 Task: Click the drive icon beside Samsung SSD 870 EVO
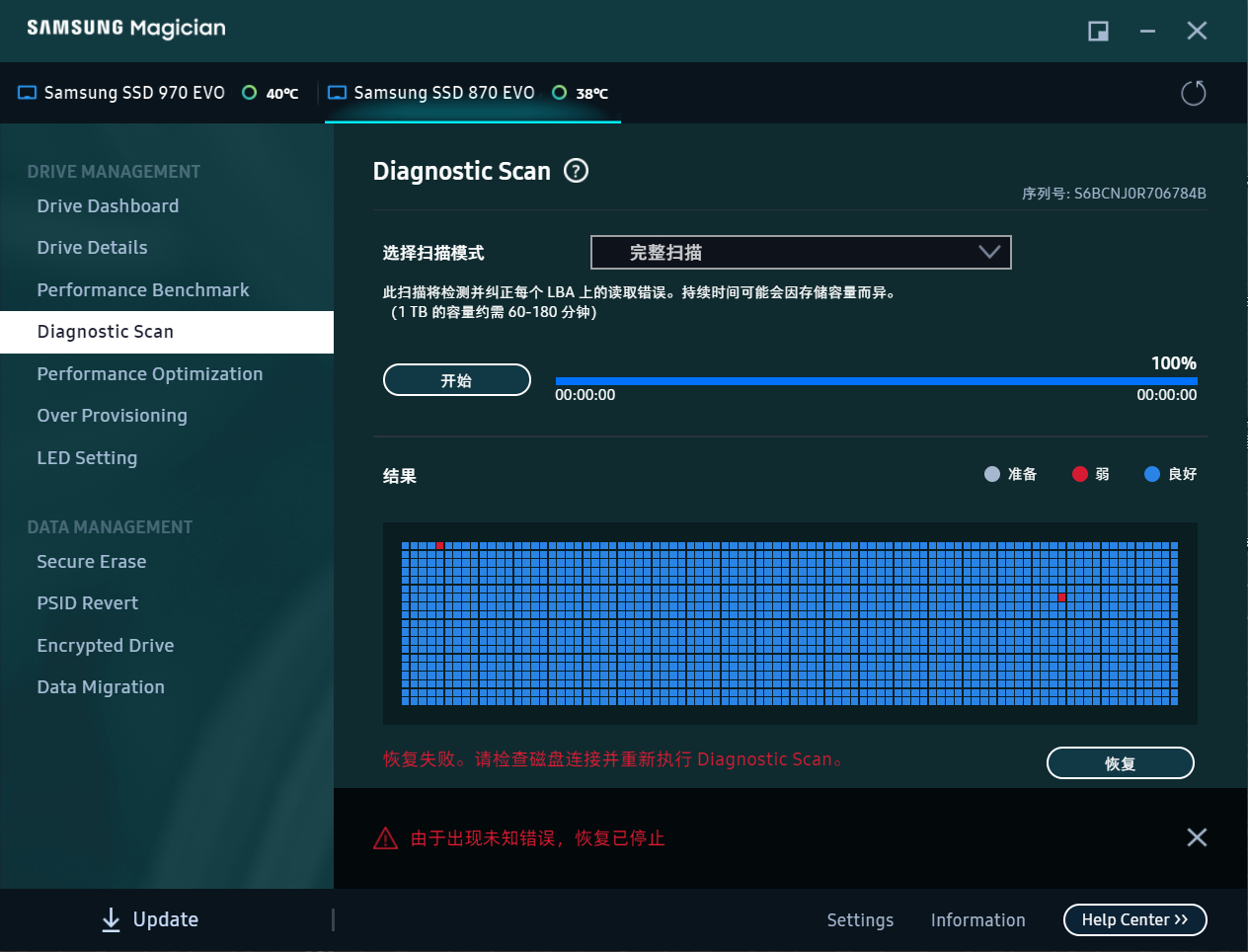338,93
